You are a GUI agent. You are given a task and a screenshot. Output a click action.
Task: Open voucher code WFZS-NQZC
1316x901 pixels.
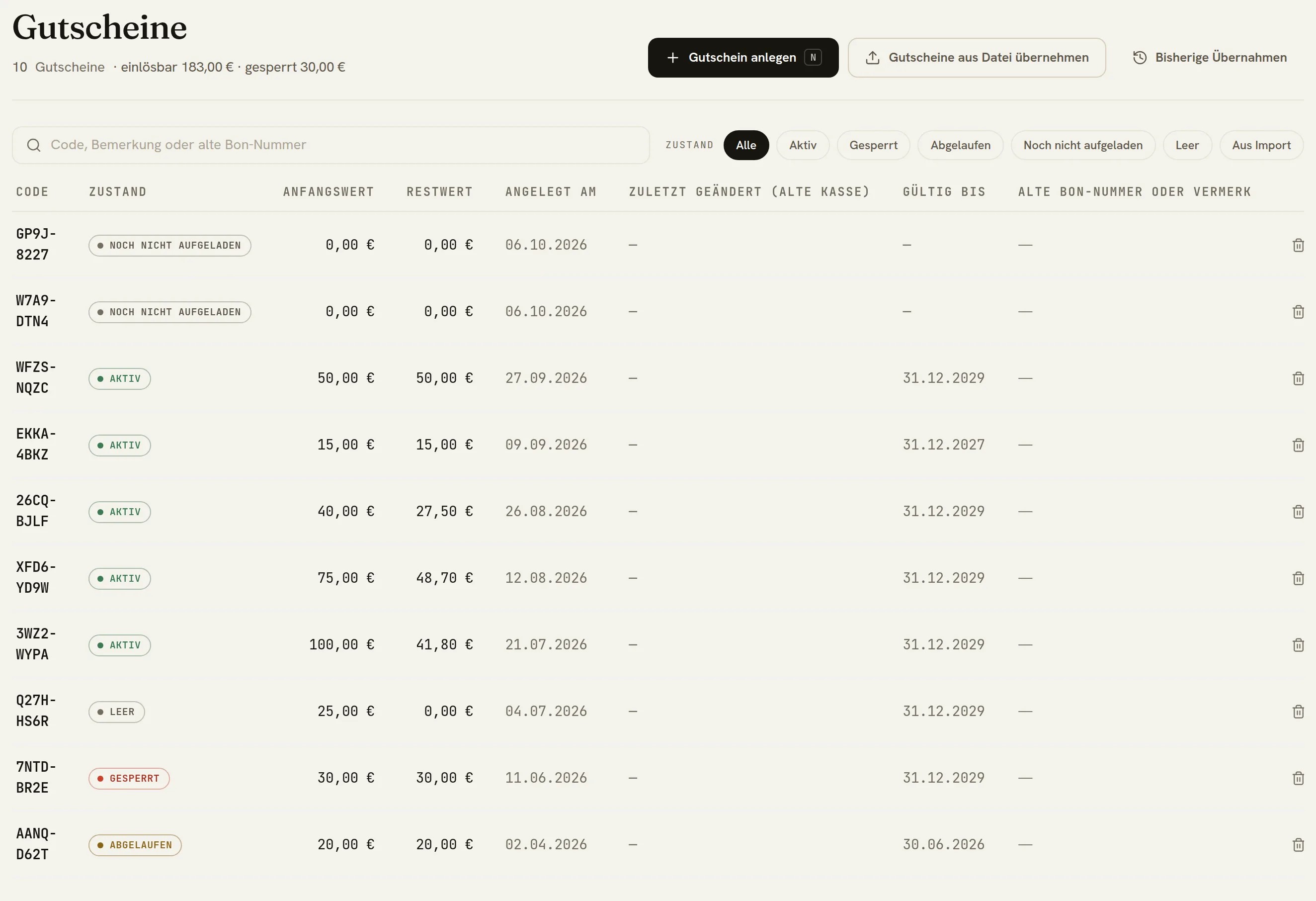point(36,377)
